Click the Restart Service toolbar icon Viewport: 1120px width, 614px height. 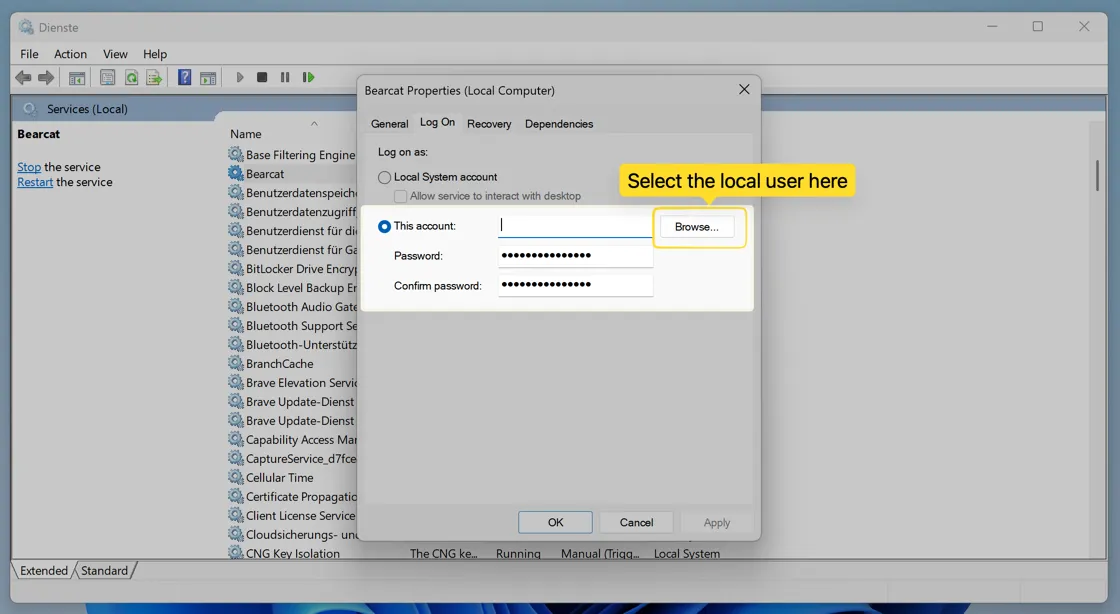tap(309, 77)
